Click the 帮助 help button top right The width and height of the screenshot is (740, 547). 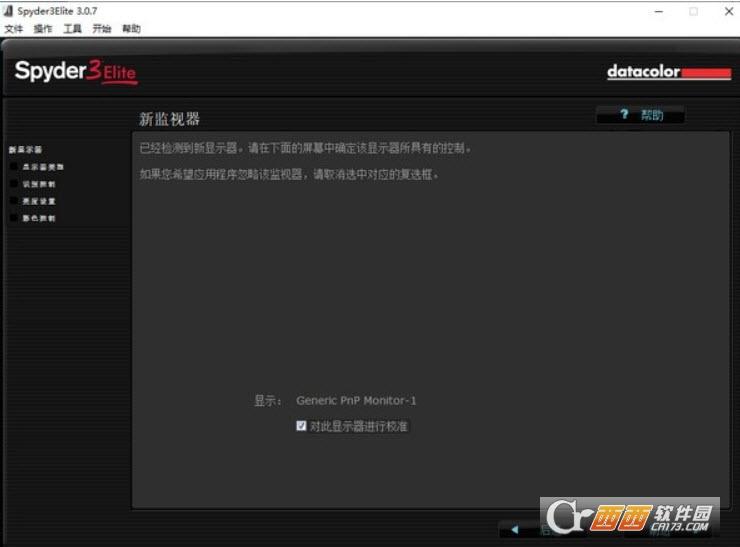click(x=640, y=115)
